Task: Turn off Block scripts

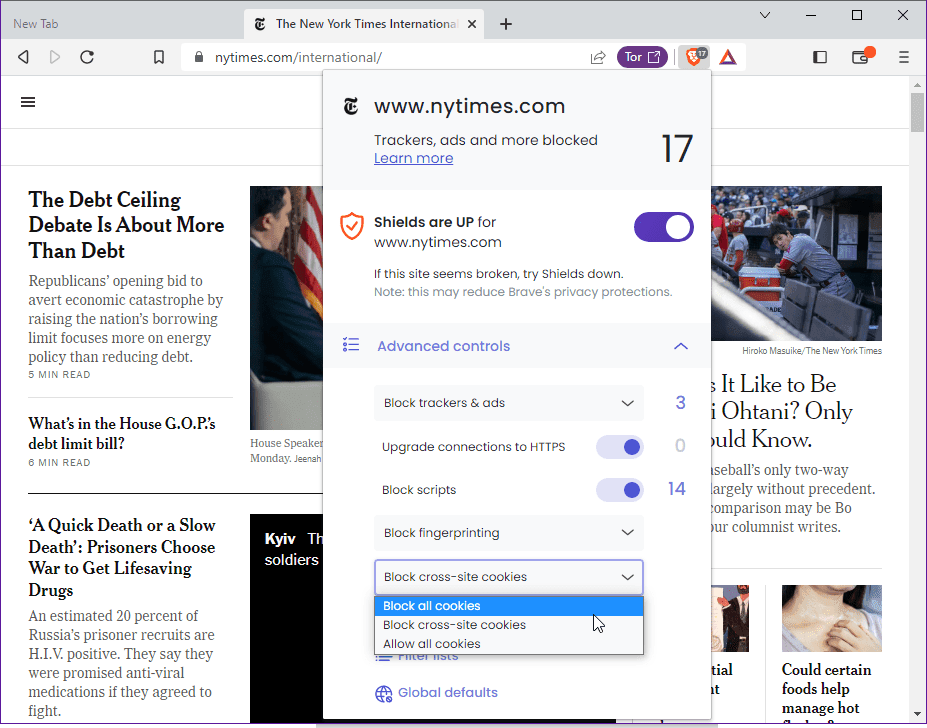Action: click(619, 490)
